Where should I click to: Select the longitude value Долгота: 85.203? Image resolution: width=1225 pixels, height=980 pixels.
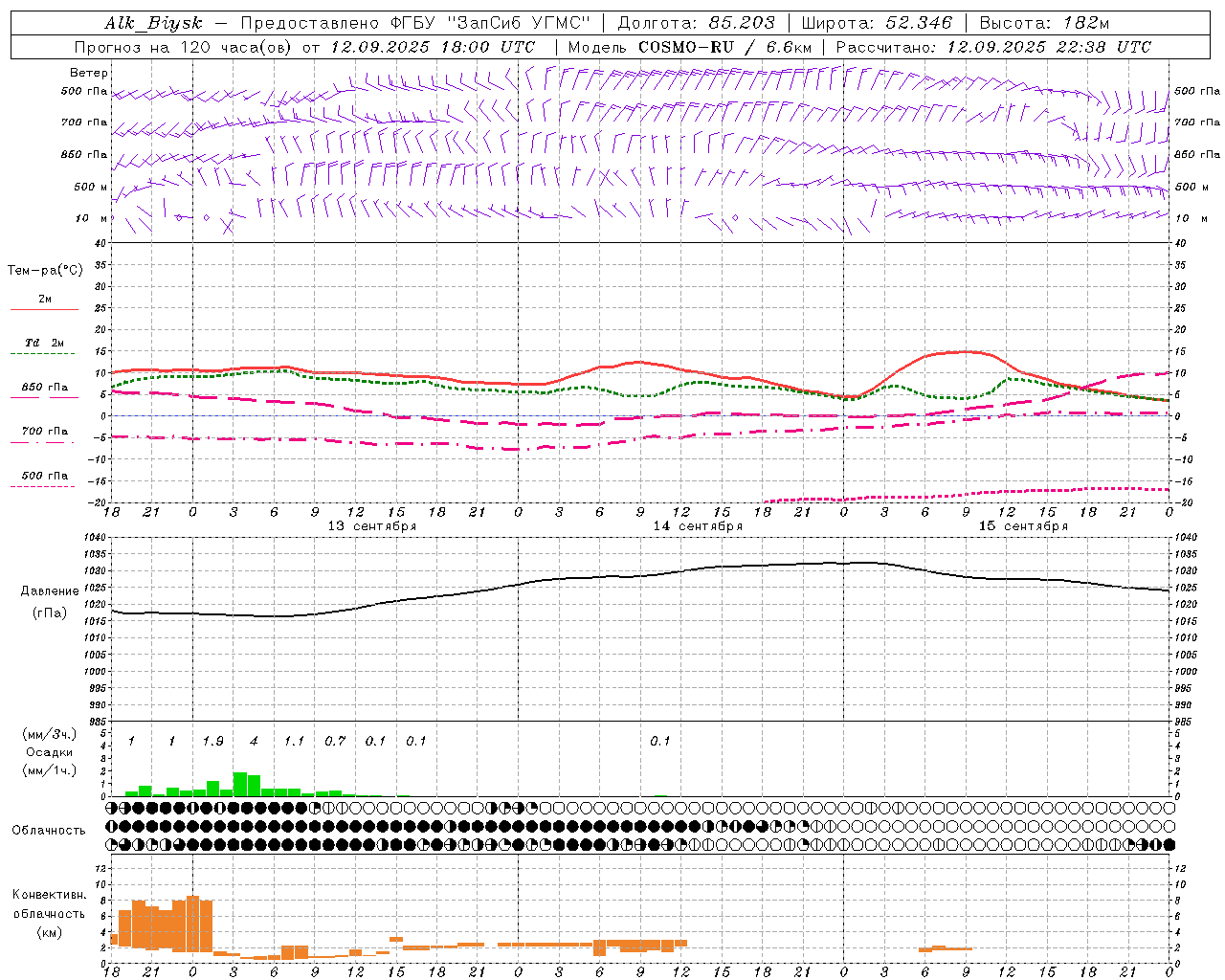[x=698, y=23]
